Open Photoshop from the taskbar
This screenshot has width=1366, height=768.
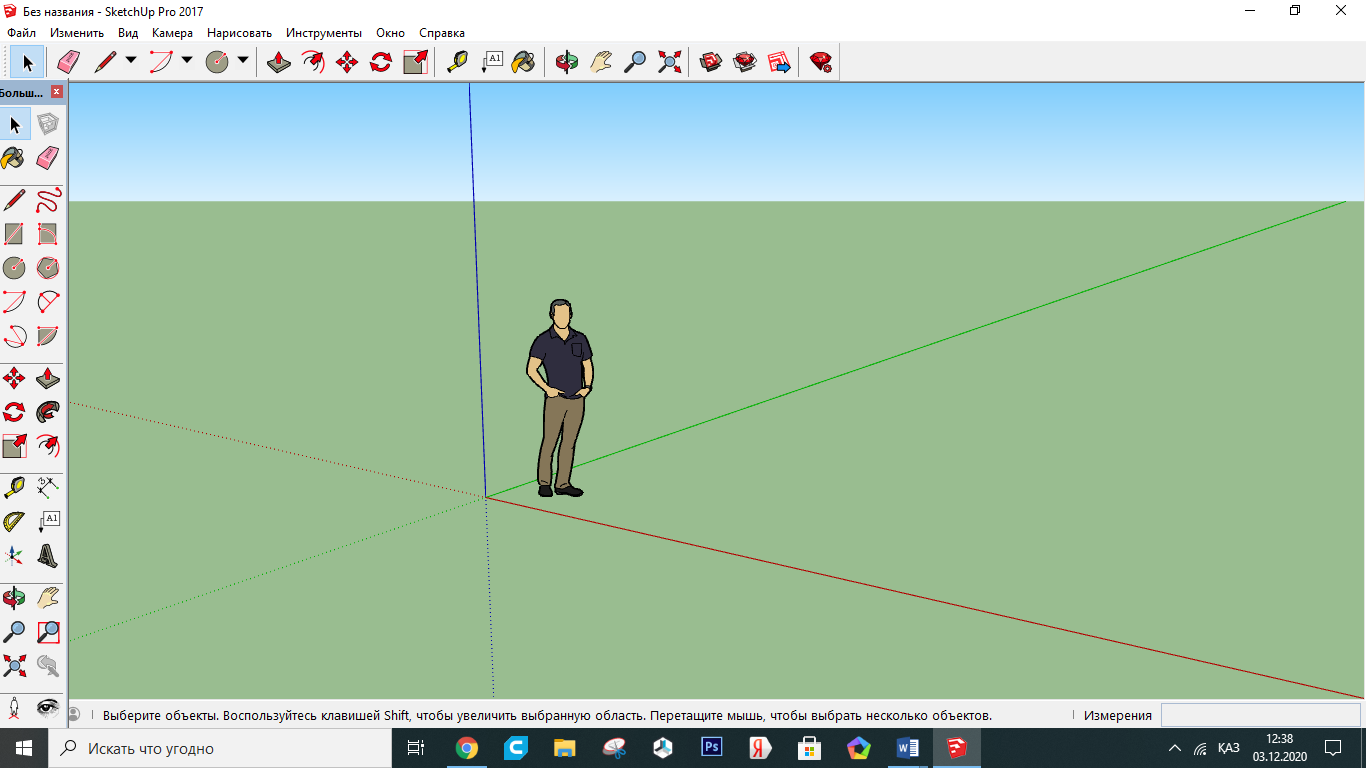click(712, 748)
